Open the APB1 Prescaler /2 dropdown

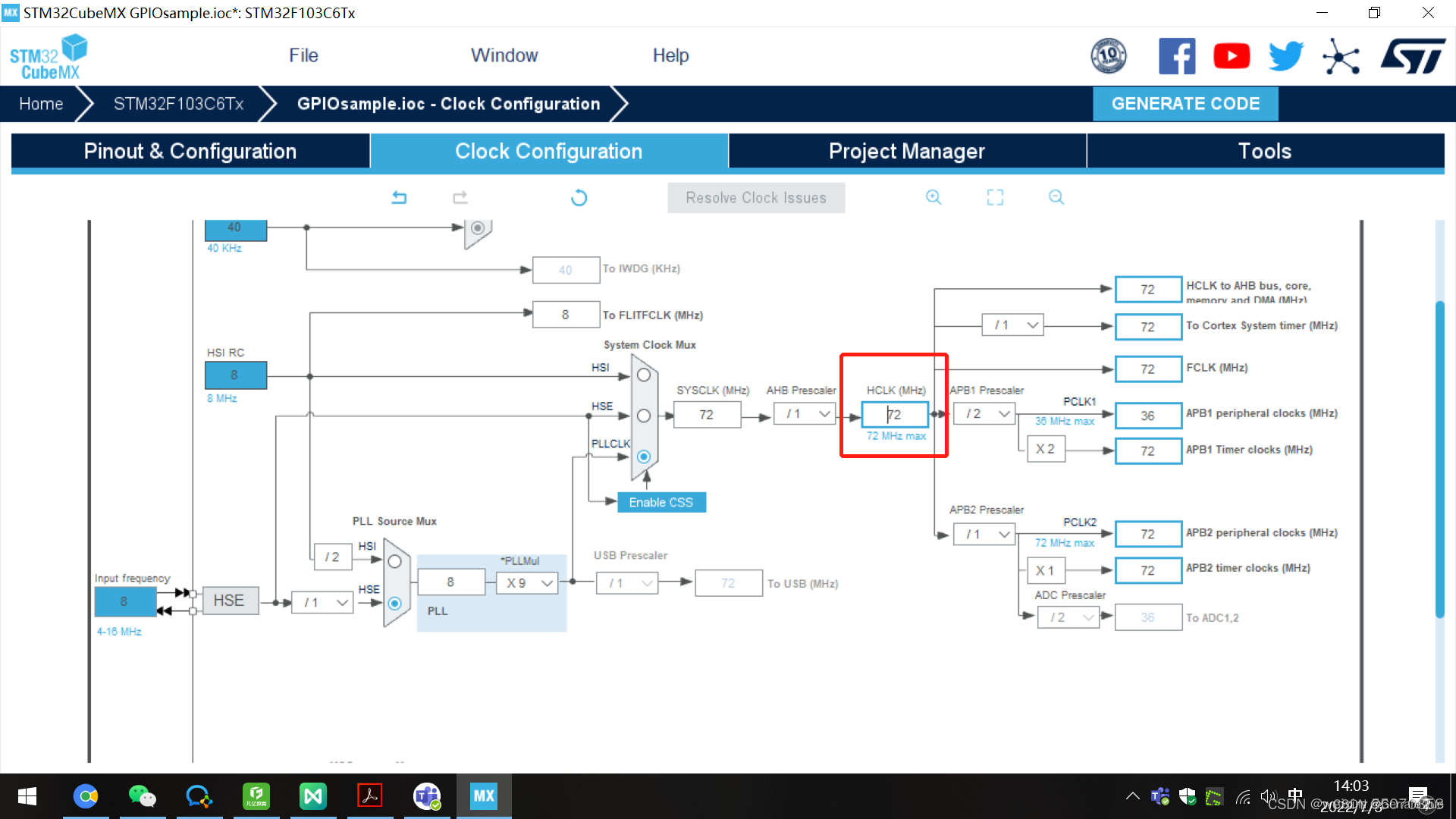(x=986, y=414)
